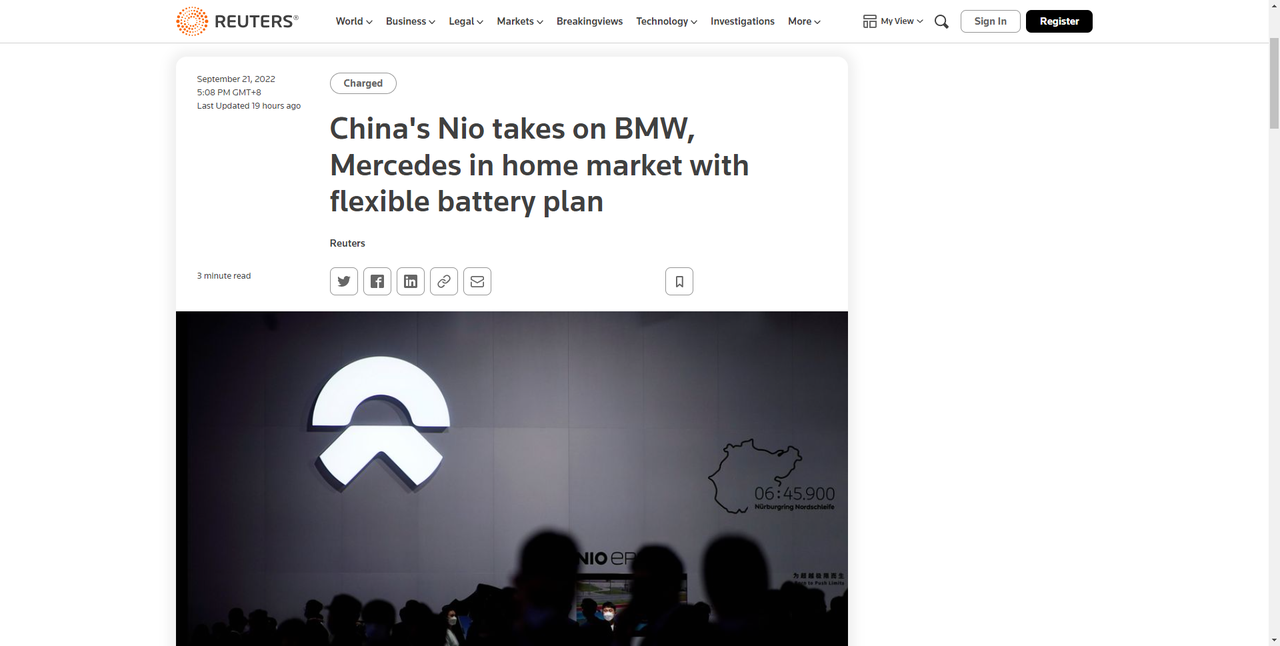
Task: Expand the Markets dropdown
Action: point(520,21)
